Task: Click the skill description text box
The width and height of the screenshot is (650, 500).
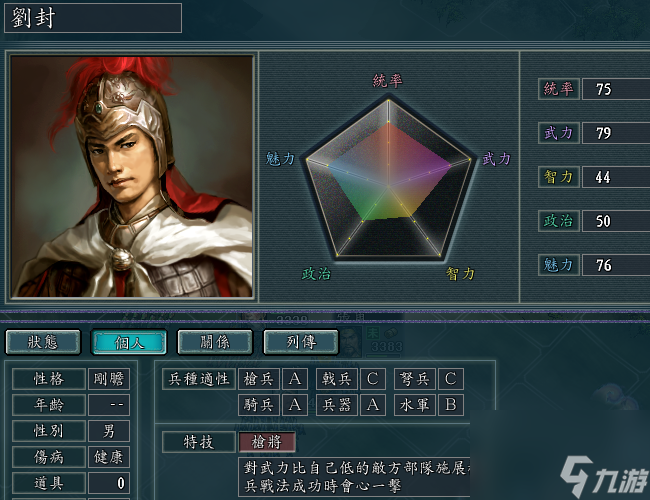Action: tap(354, 477)
